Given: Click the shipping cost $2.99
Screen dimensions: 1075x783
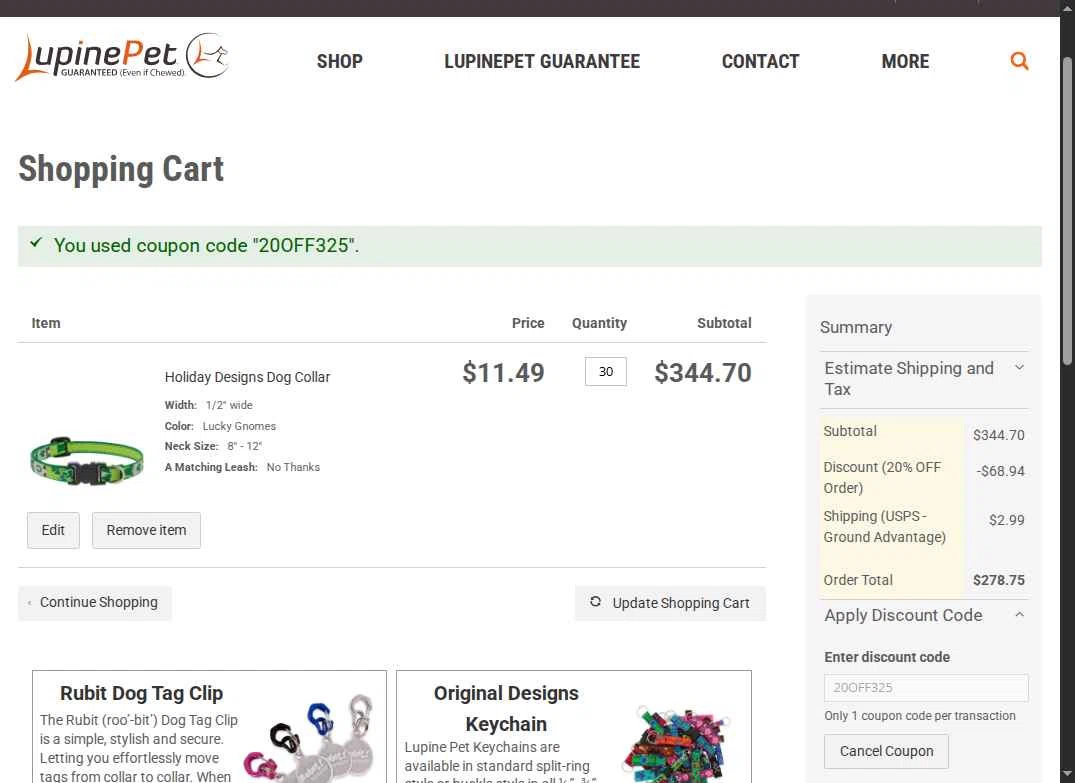Looking at the screenshot, I should [x=1006, y=520].
